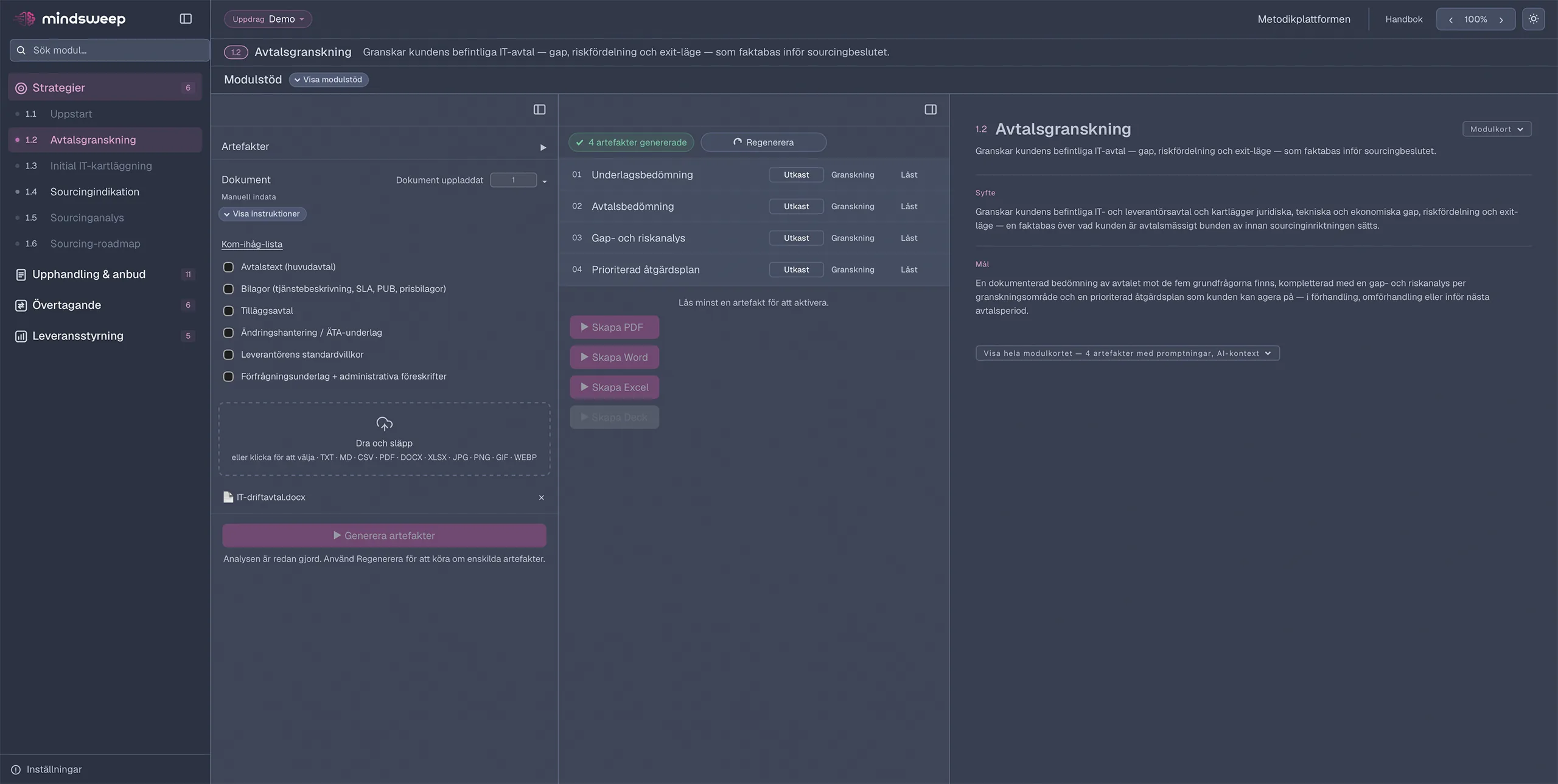
Task: Click Metodikplattformen
Action: (1304, 19)
